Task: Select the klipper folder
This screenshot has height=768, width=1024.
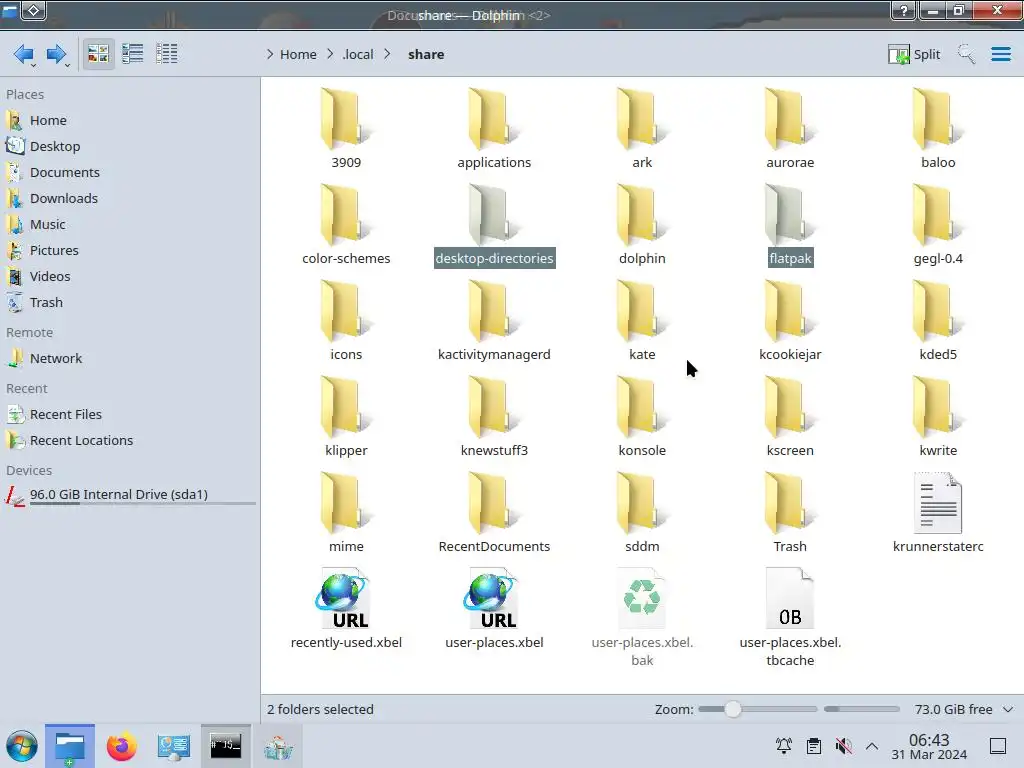Action: point(345,417)
